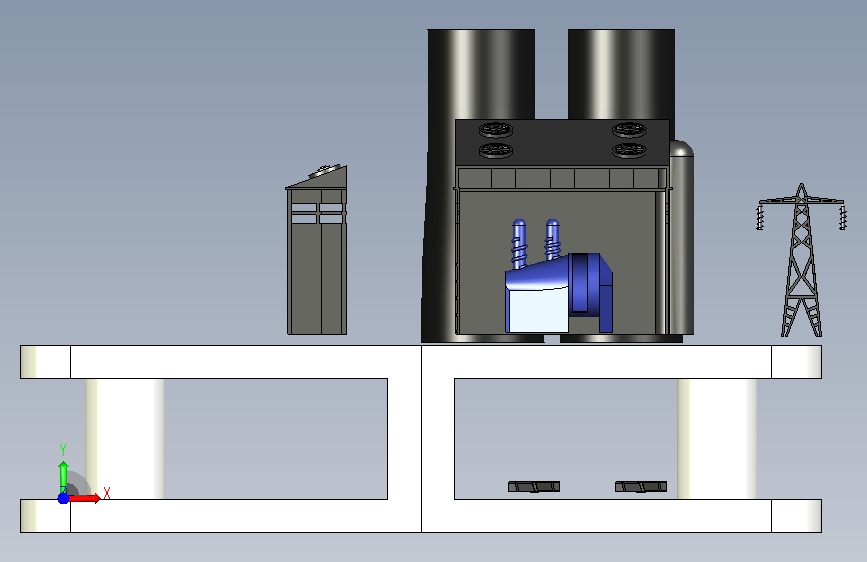Click the top-left roof fan on building
This screenshot has height=562, width=867.
[495, 130]
